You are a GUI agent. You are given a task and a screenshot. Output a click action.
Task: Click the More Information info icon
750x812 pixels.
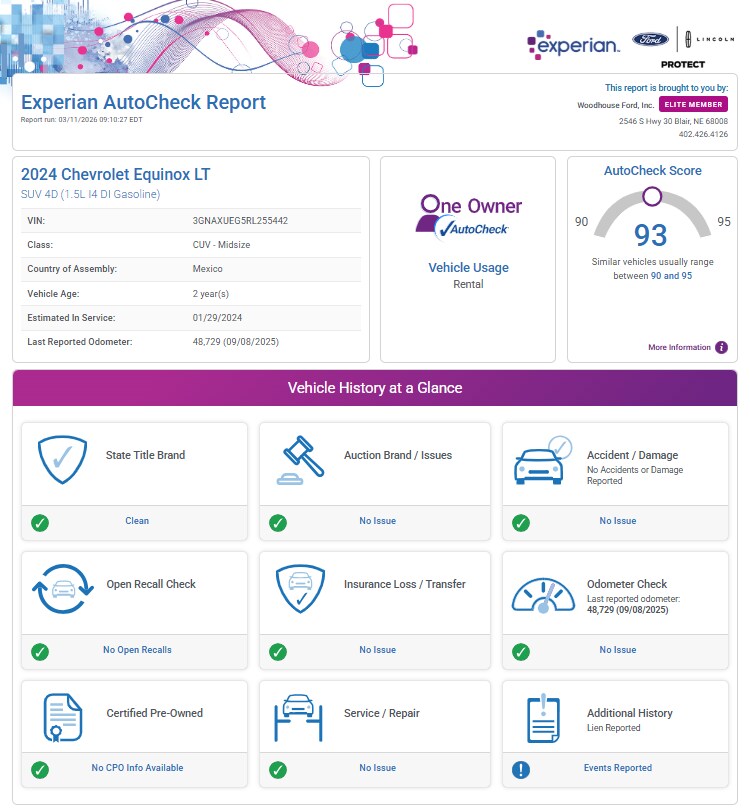(x=722, y=347)
